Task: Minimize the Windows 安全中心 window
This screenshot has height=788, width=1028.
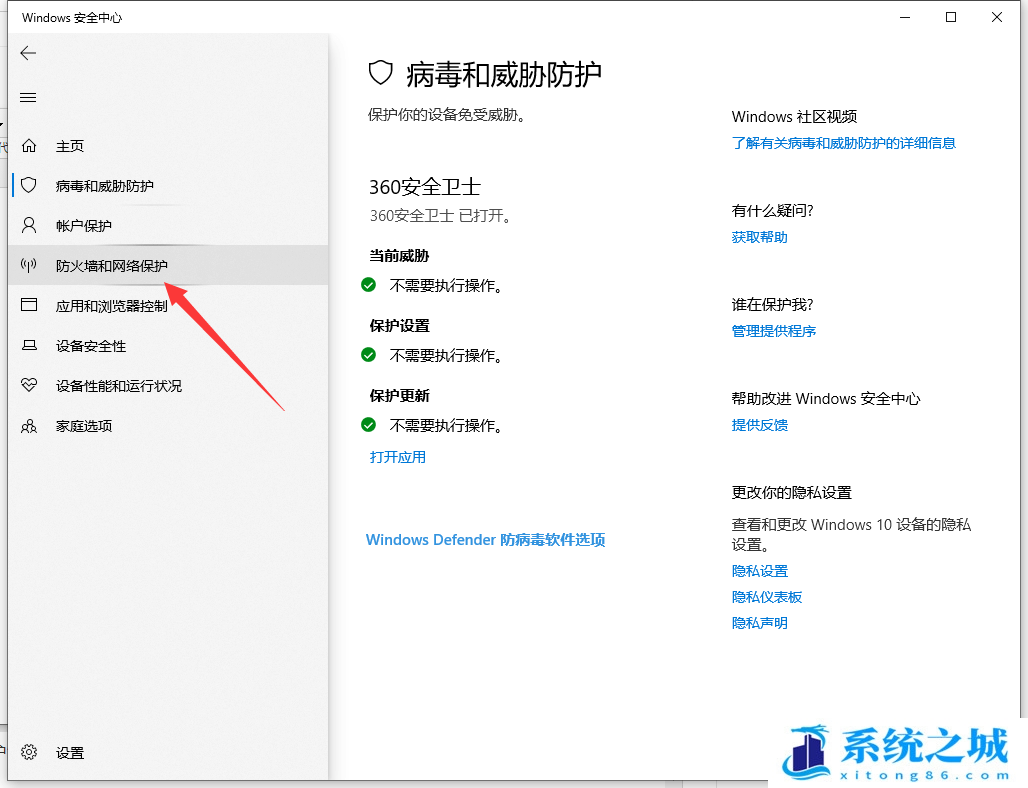Action: coord(905,18)
